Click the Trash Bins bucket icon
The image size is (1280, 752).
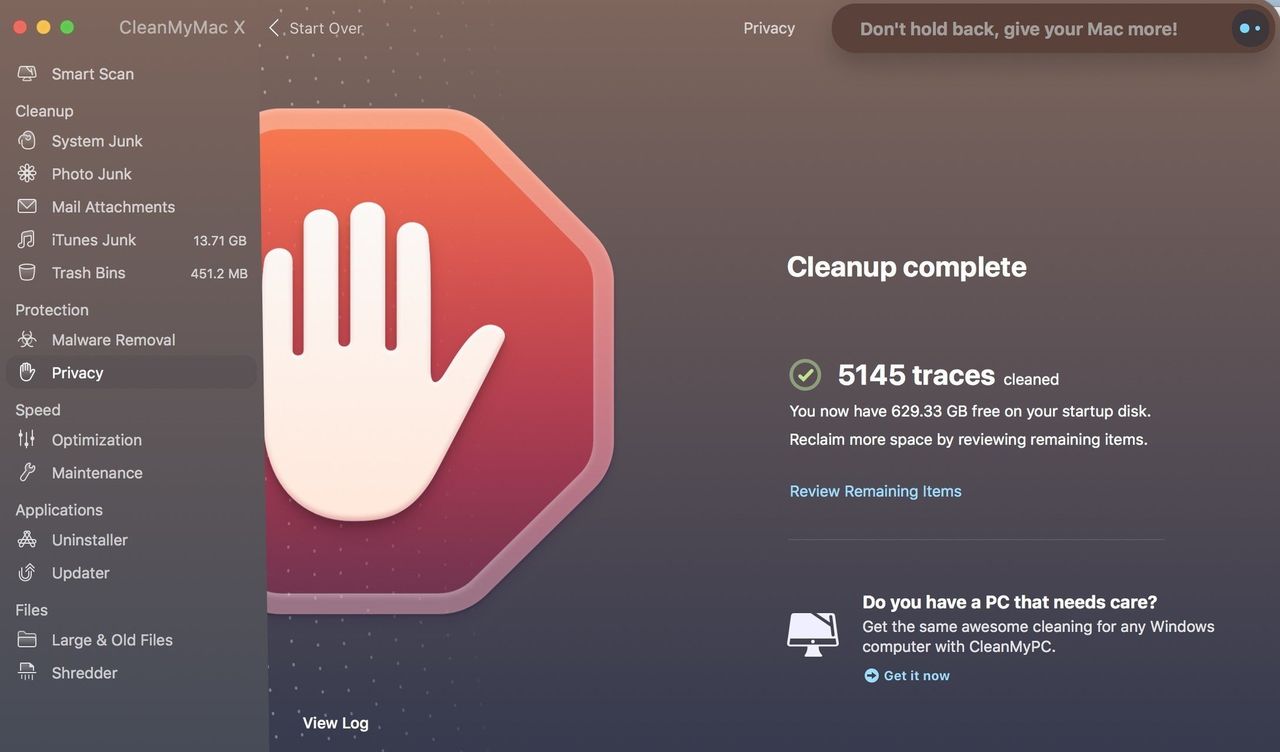[27, 273]
